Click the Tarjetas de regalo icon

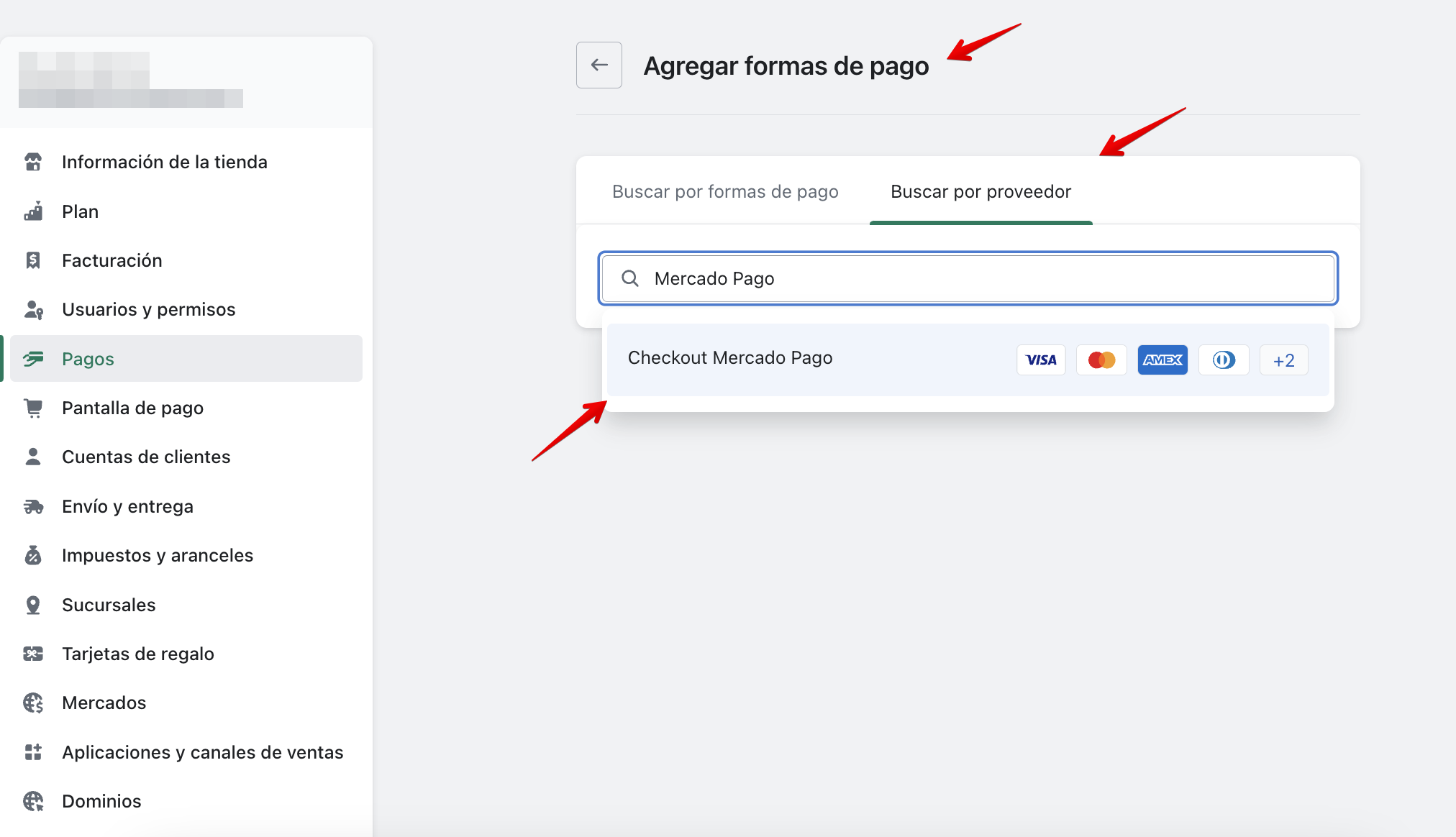click(x=33, y=654)
